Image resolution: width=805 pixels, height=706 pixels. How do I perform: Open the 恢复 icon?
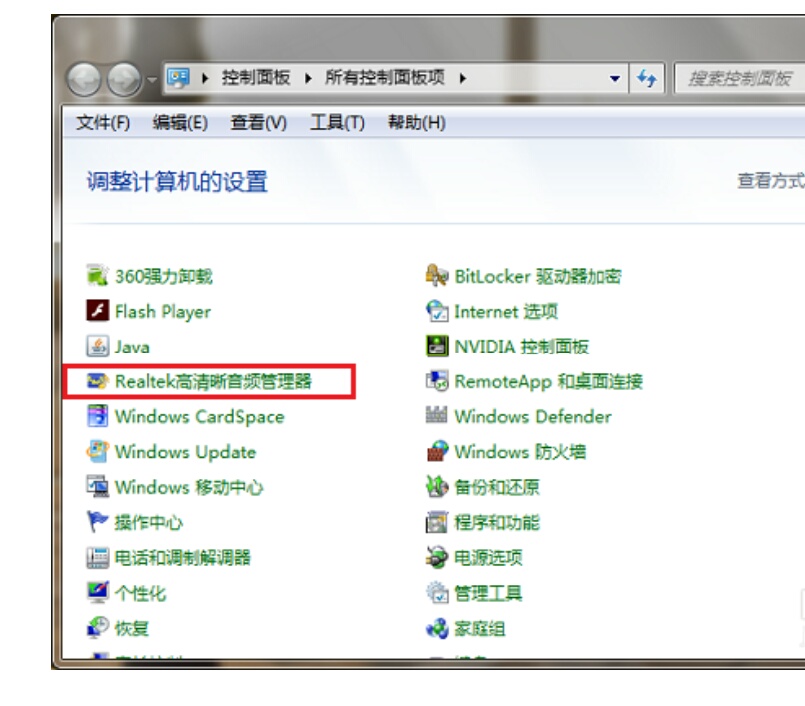(97, 627)
